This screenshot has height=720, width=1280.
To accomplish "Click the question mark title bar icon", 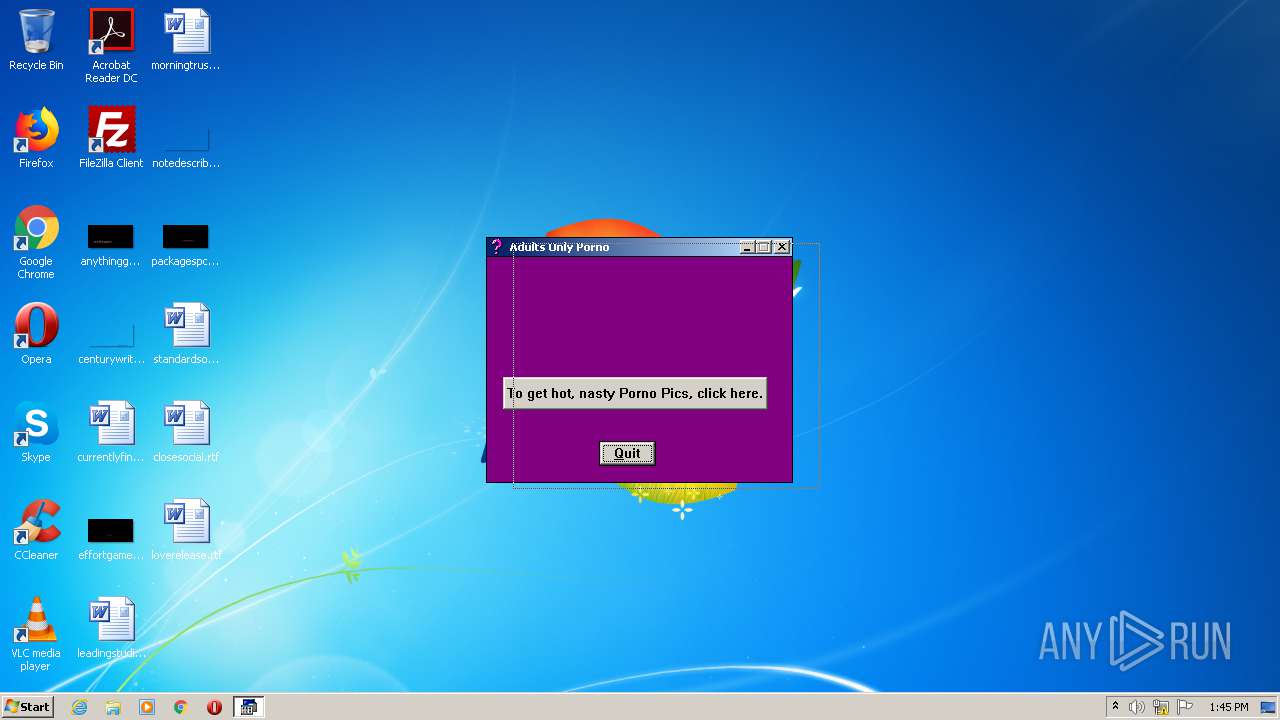I will [x=497, y=247].
